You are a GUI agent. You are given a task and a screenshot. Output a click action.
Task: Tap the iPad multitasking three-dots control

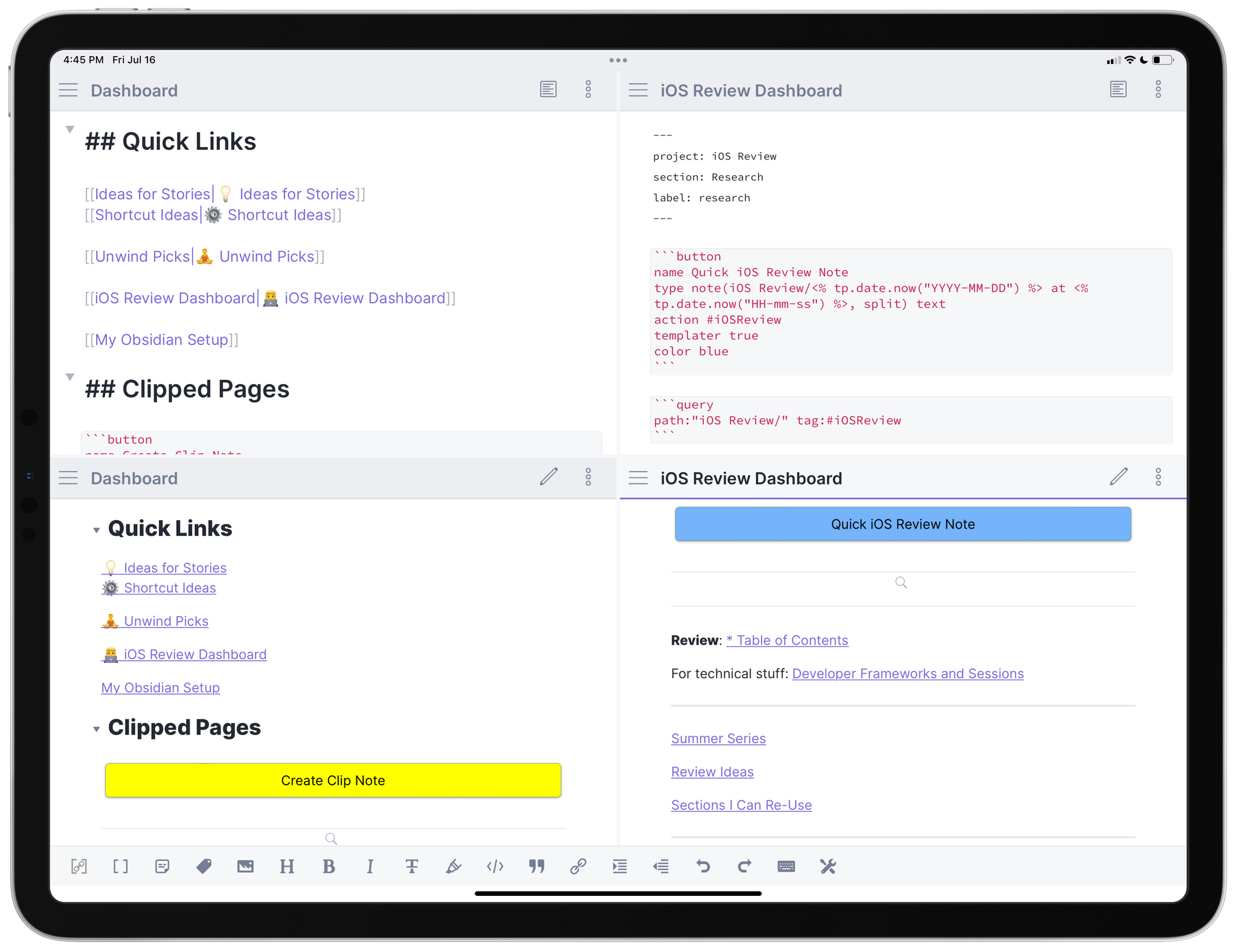(618, 60)
